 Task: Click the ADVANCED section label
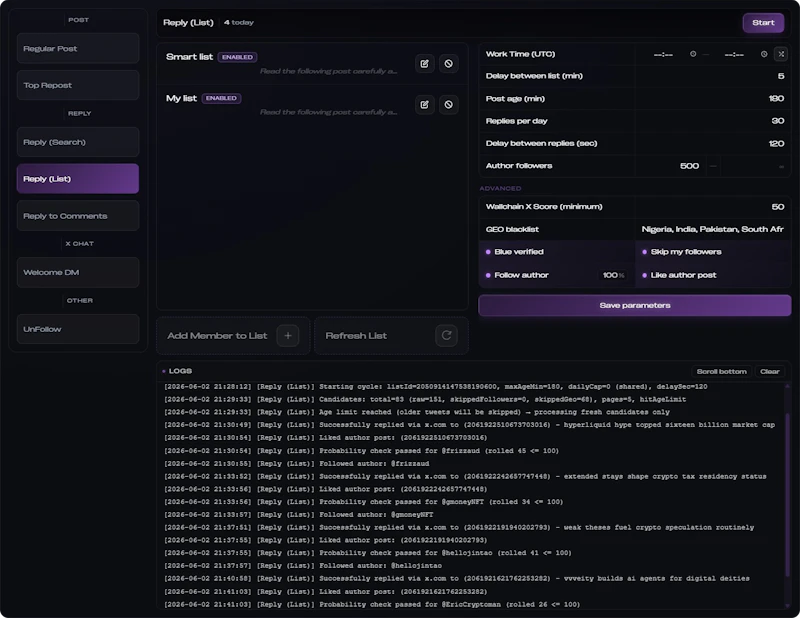500,188
